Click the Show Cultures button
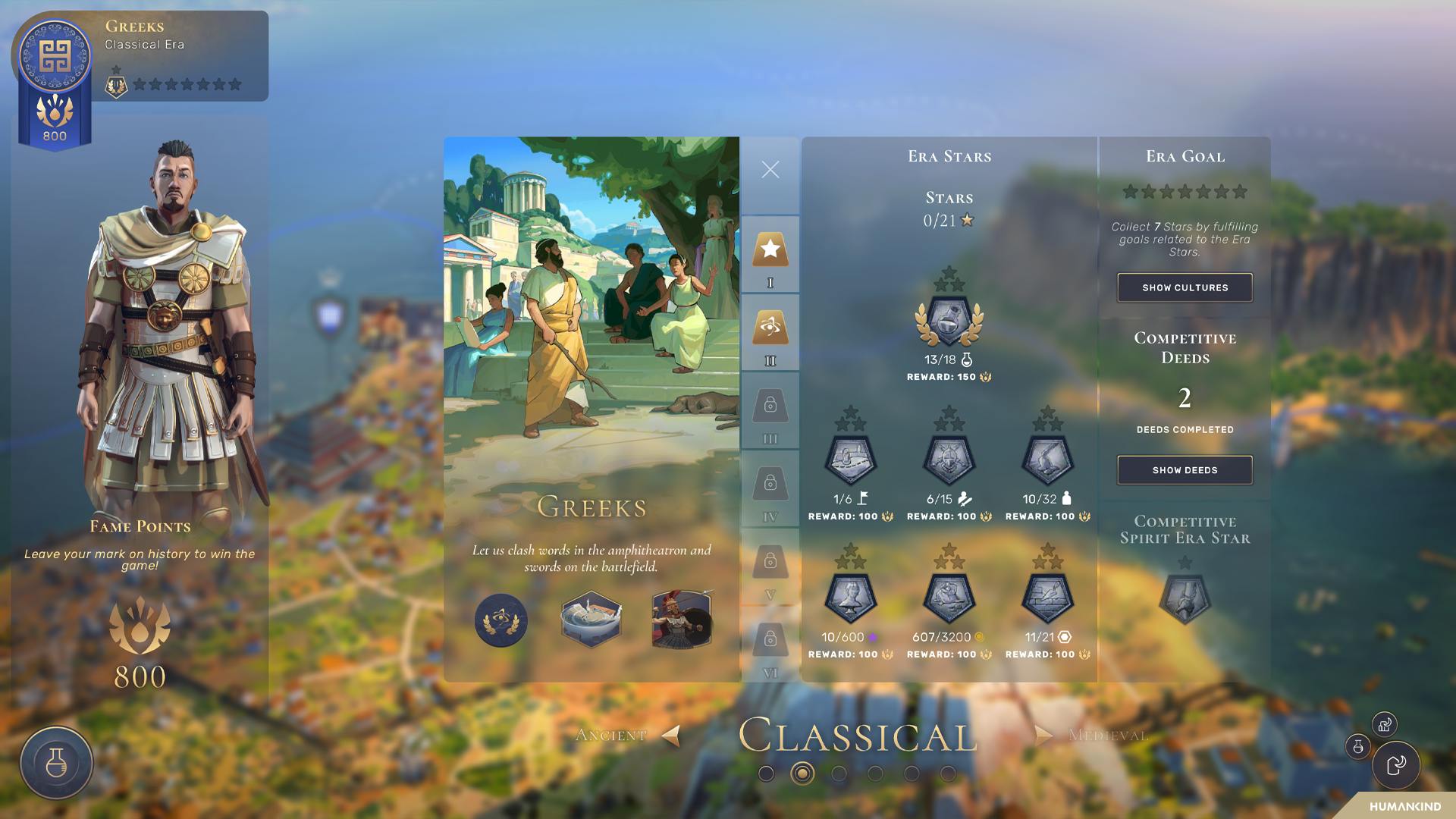 [x=1184, y=287]
